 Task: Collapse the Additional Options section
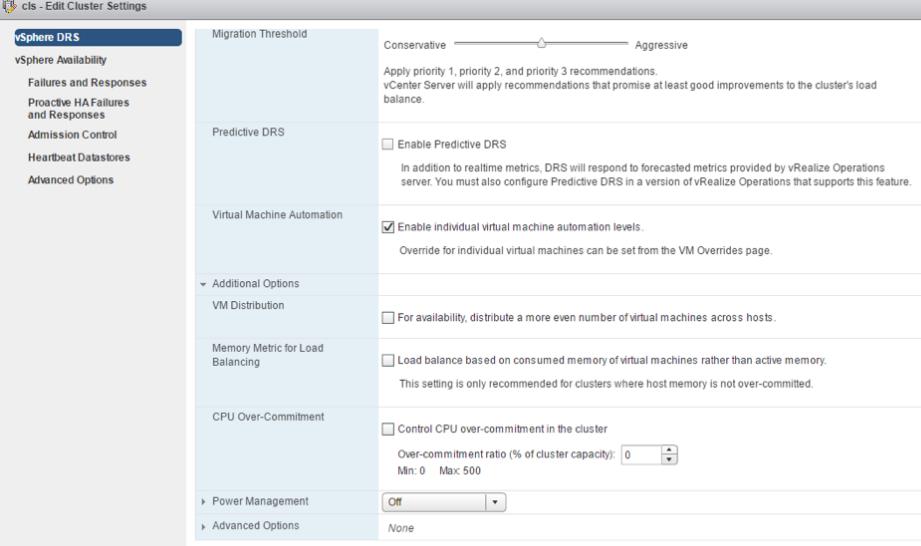pos(205,284)
